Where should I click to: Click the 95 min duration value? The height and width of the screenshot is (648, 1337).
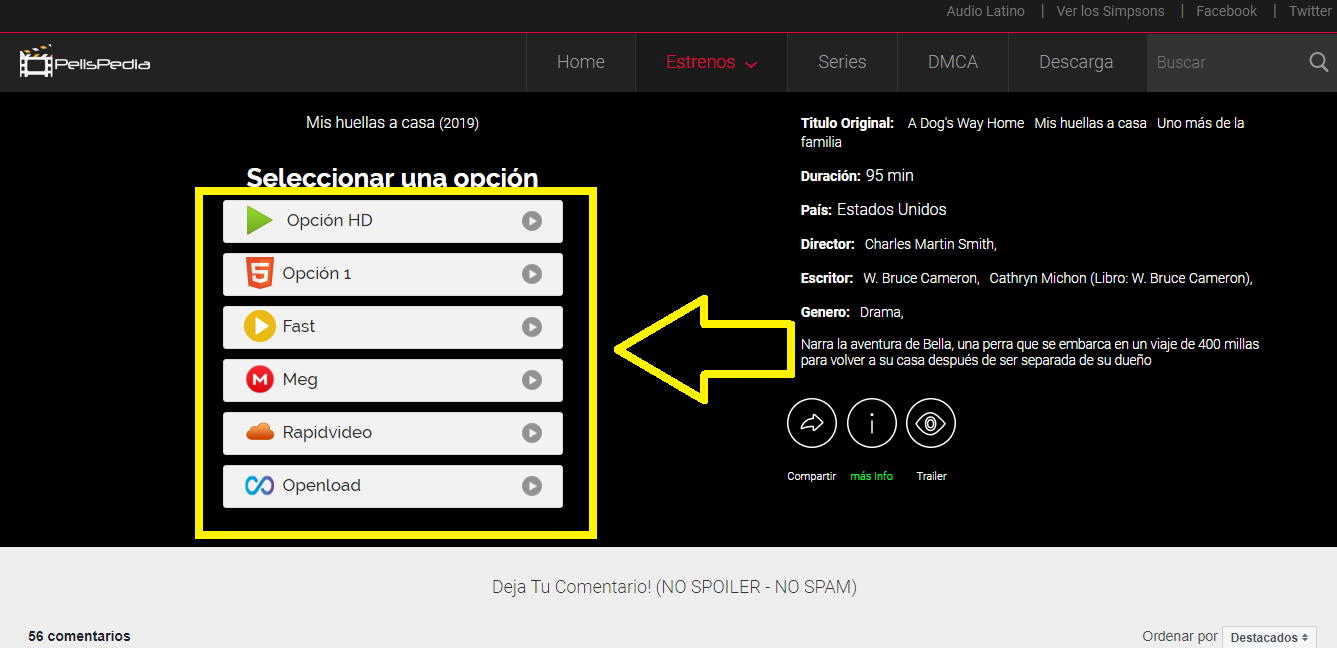tap(890, 176)
